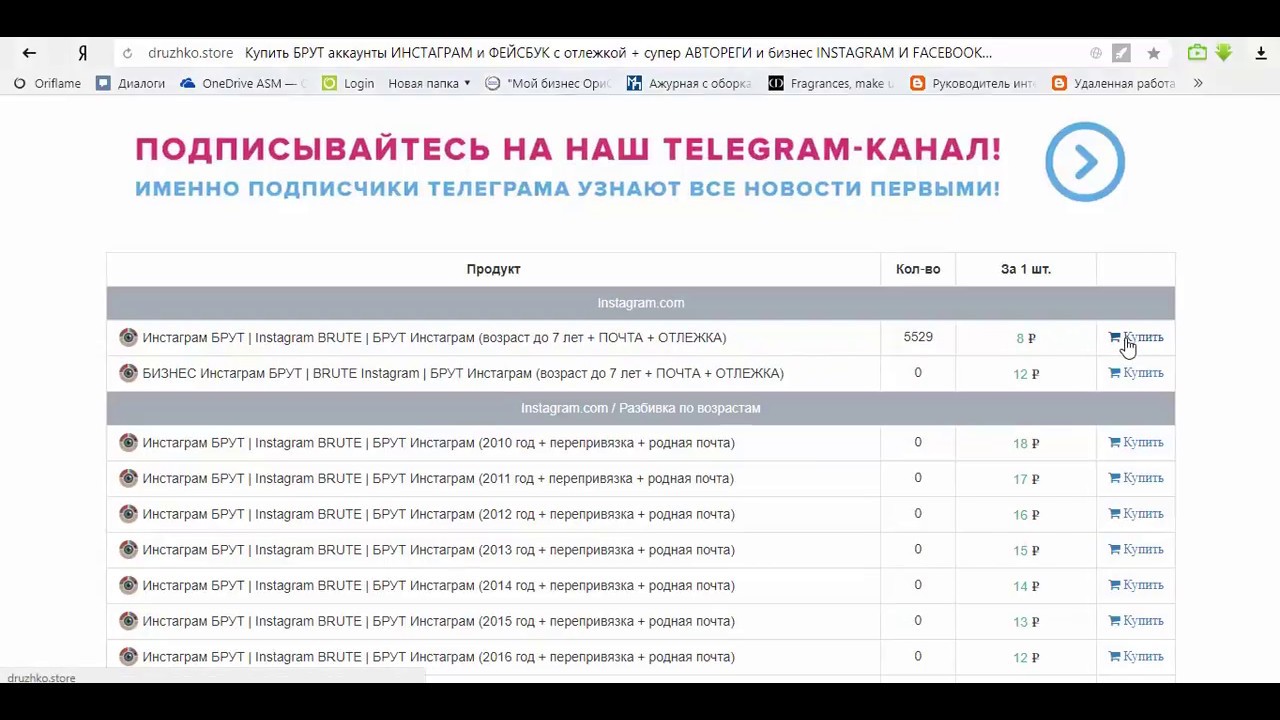Open the green camera extension icon
Viewport: 1280px width, 720px height.
(1197, 53)
